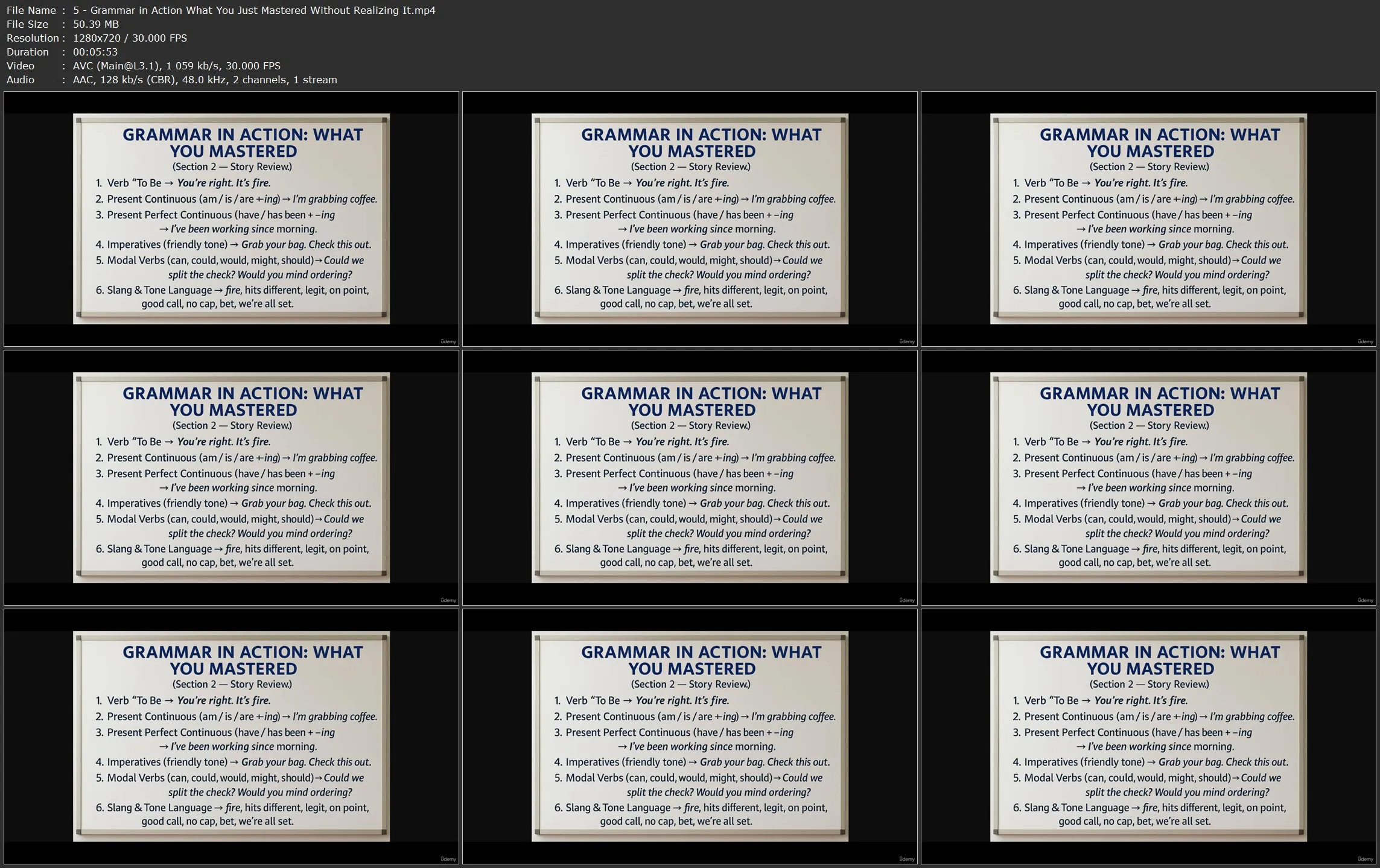Click the Udemy watermark in the bottom-right thumbnail
The width and height of the screenshot is (1380, 868).
[x=1366, y=859]
